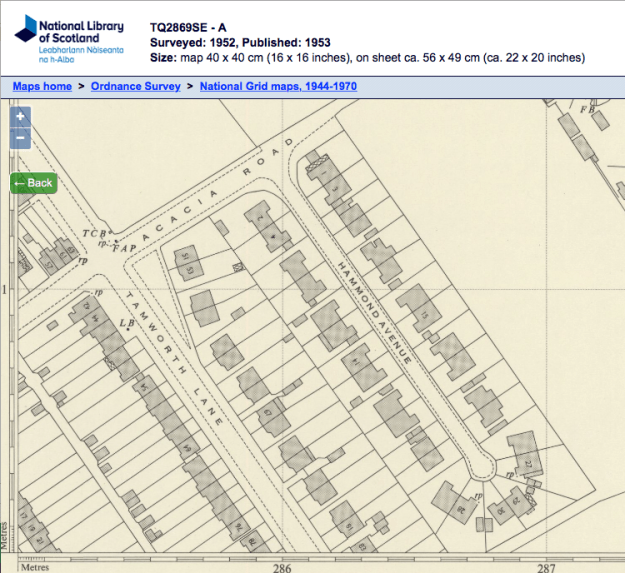Click the FAP marker near Acacia Road

tap(122, 247)
